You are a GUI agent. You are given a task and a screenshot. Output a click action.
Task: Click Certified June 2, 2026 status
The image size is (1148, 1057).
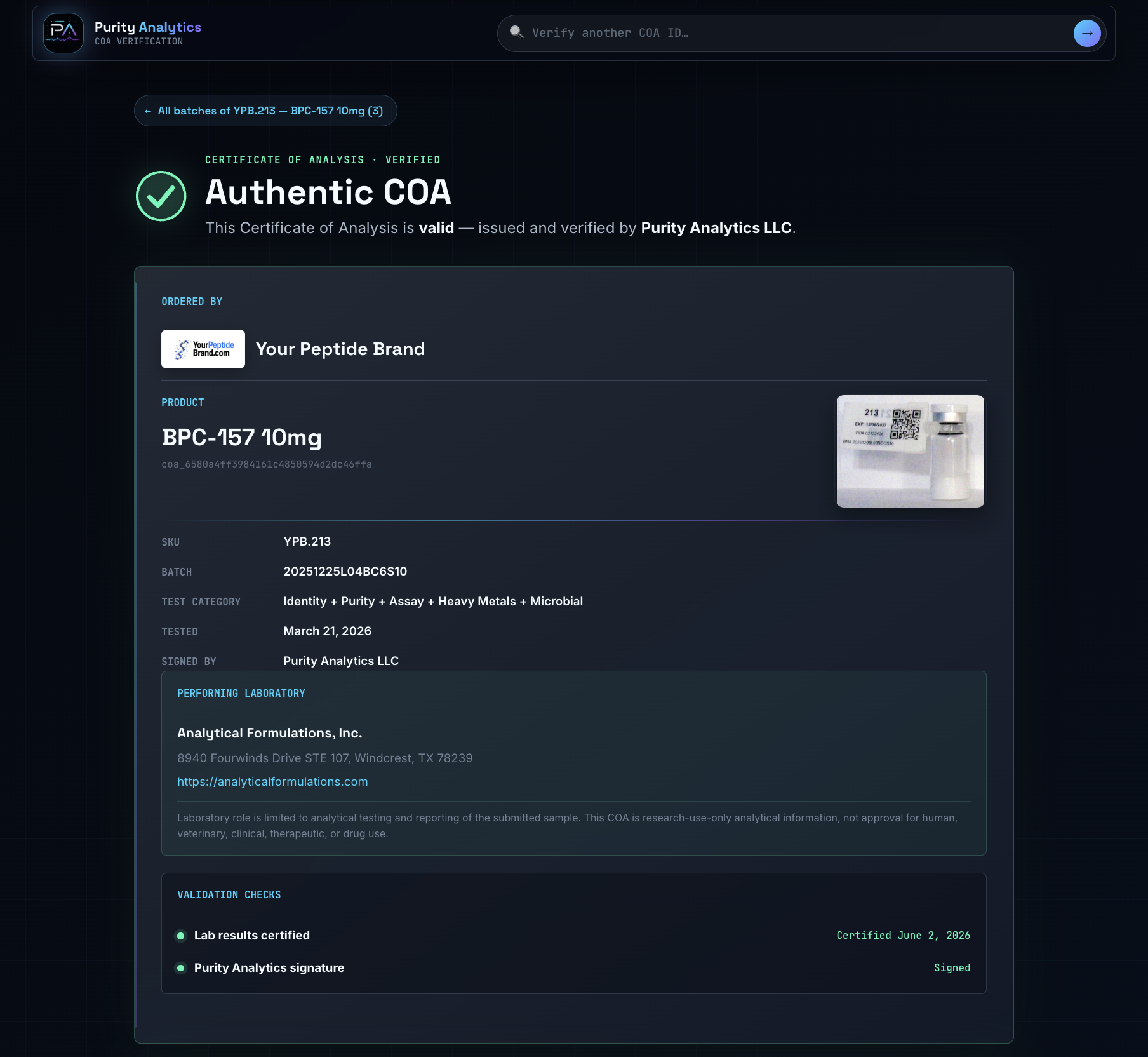[903, 936]
